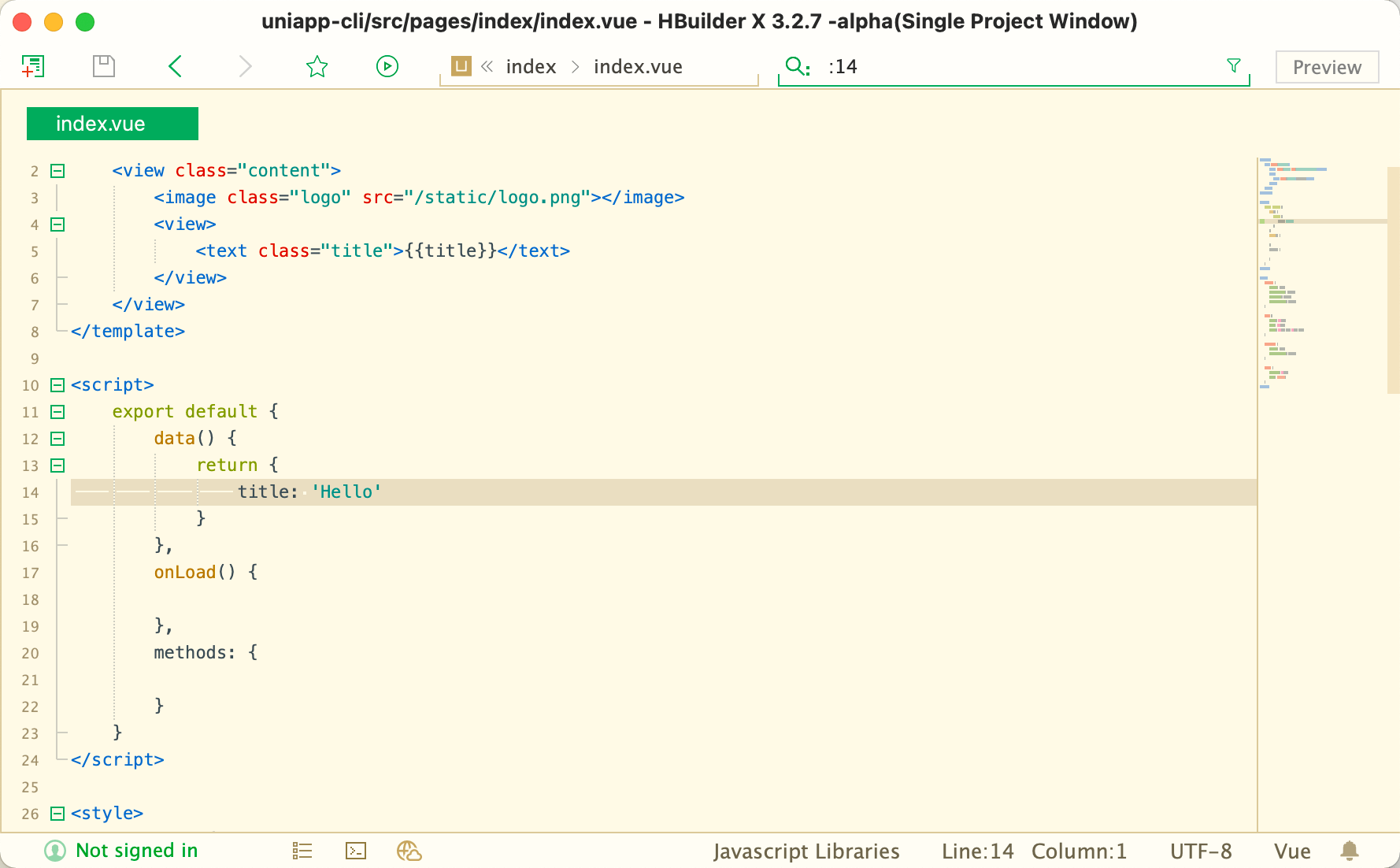Go forward with the right arrow icon
Screen dimensions: 1400x868
[245, 66]
